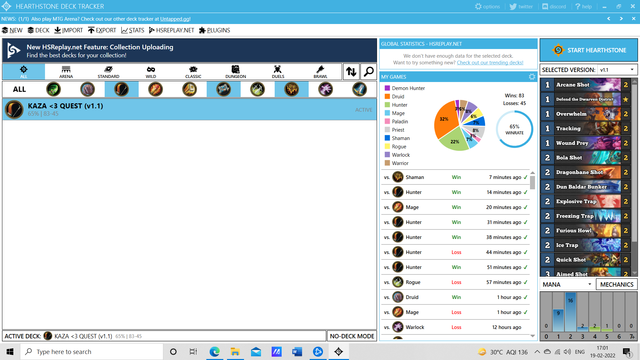Viewport: 640px width, 360px height.
Task: Open the STATS menu
Action: [x=133, y=30]
